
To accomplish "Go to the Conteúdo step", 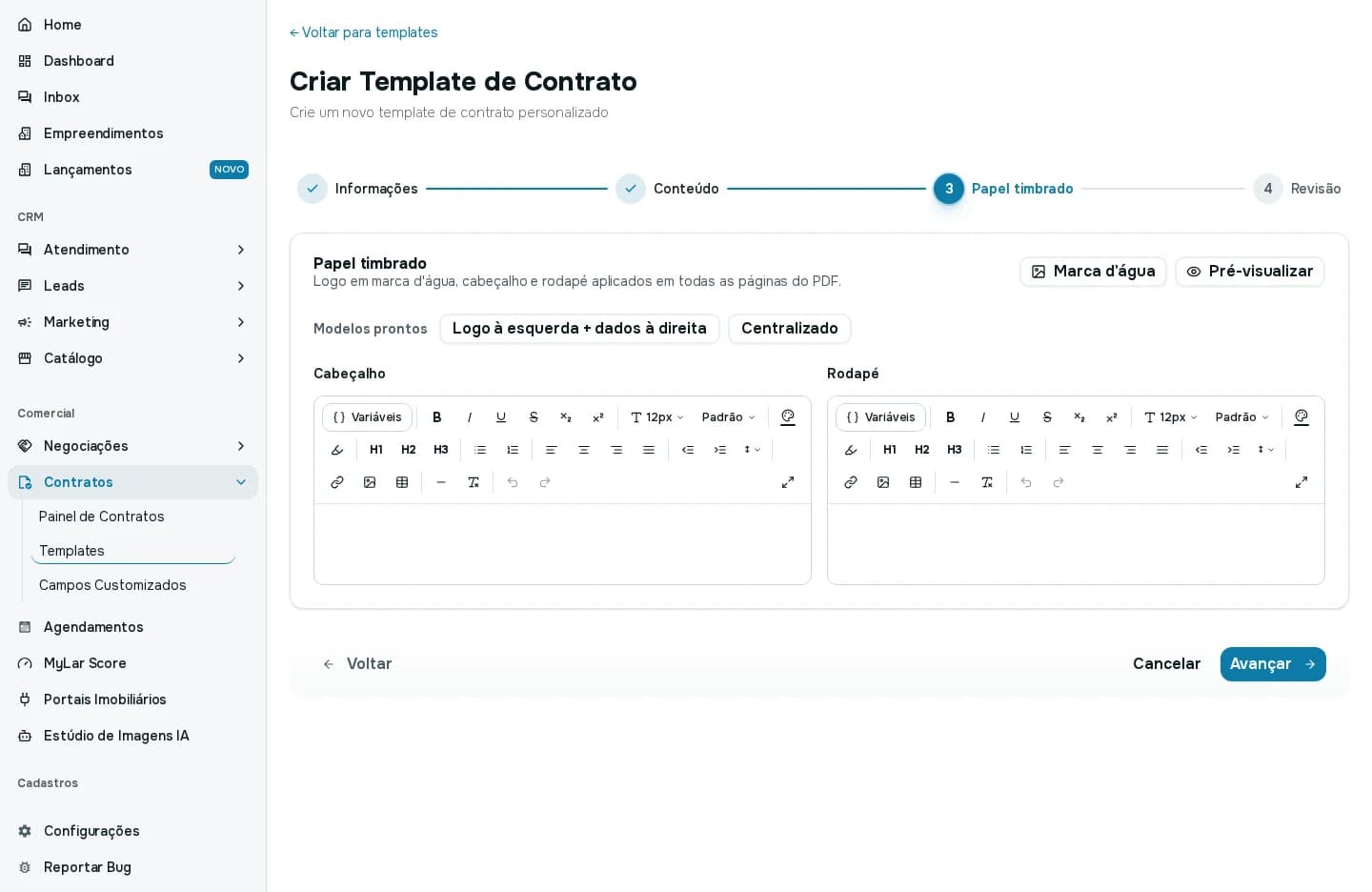I will [x=668, y=189].
